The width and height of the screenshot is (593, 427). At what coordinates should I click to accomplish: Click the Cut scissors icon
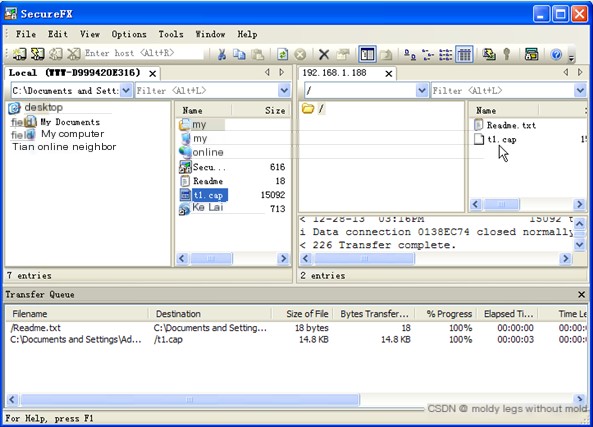pyautogui.click(x=222, y=54)
